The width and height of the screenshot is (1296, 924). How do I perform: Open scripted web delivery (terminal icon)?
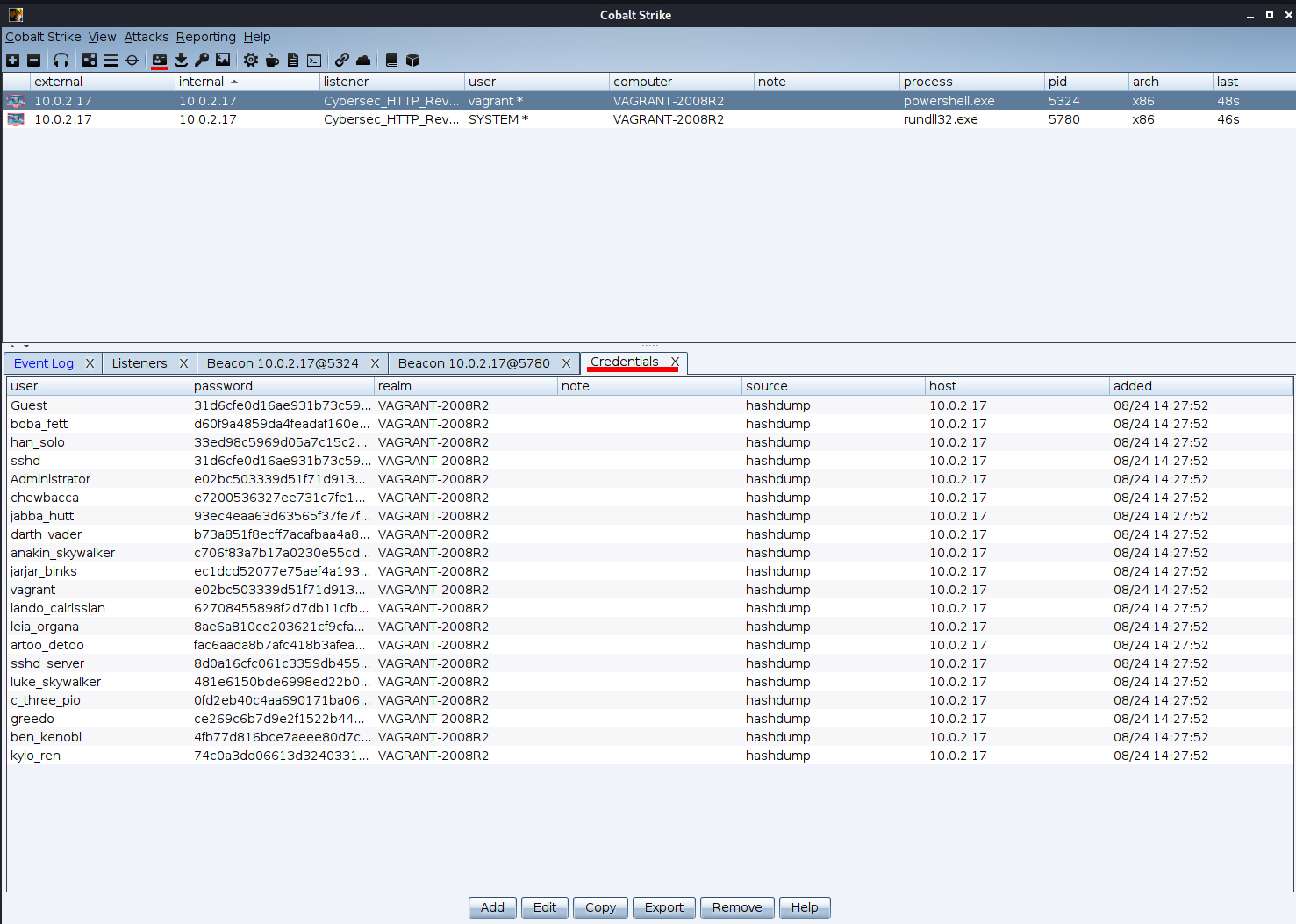(x=314, y=60)
